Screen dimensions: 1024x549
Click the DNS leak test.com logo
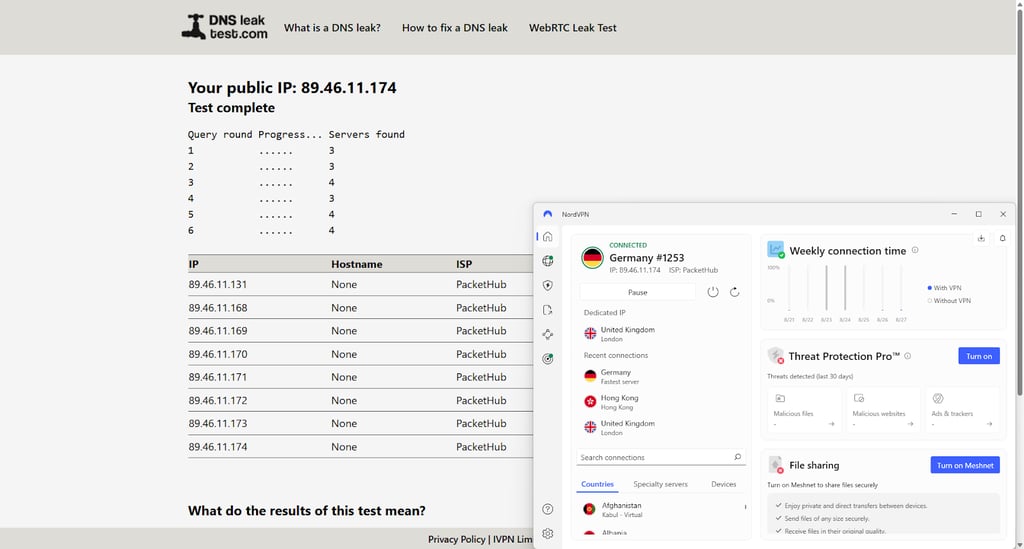224,27
